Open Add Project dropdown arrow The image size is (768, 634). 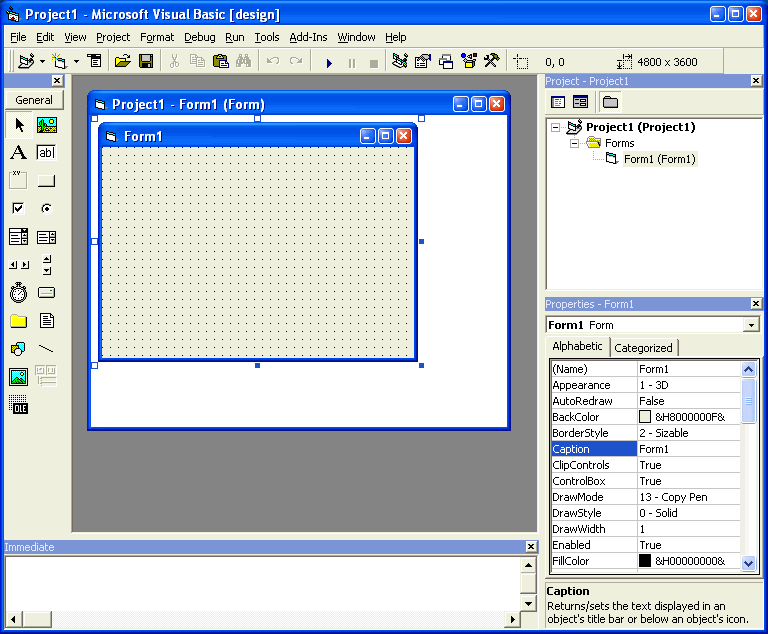click(x=42, y=61)
